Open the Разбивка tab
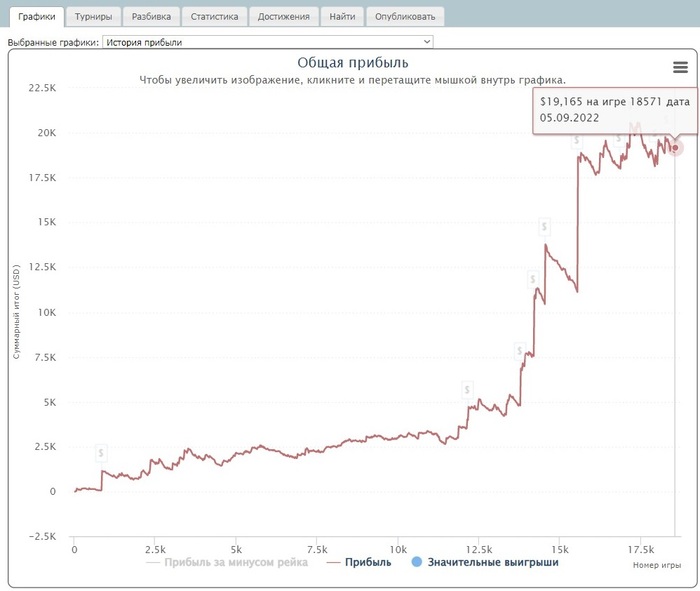Image resolution: width=700 pixels, height=591 pixels. 151,17
